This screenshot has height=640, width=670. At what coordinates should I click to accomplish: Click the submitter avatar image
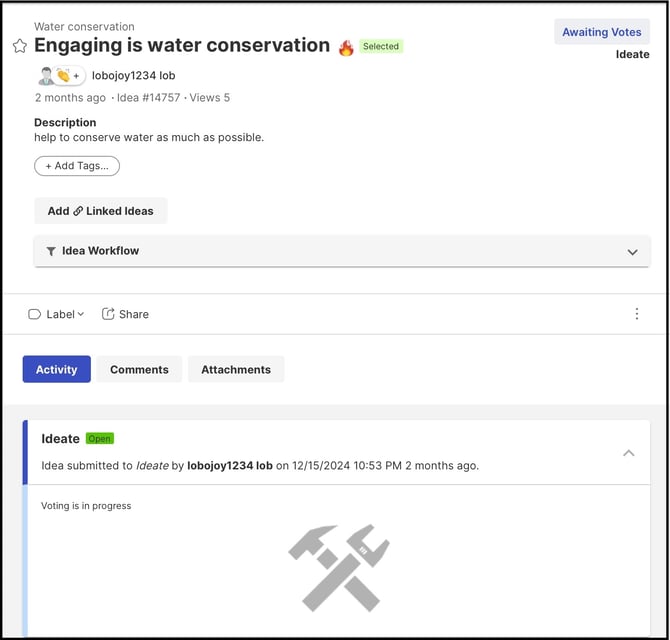click(x=46, y=76)
